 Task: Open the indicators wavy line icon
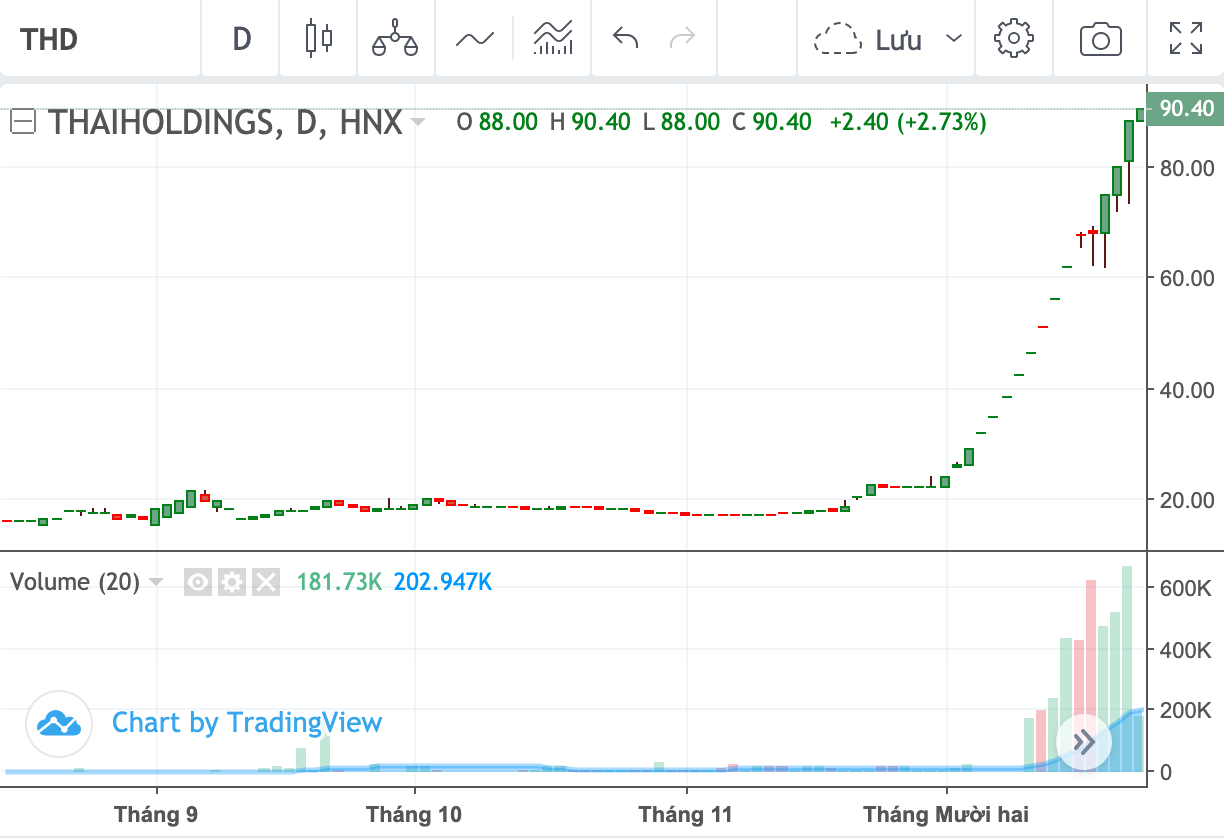pyautogui.click(x=475, y=40)
